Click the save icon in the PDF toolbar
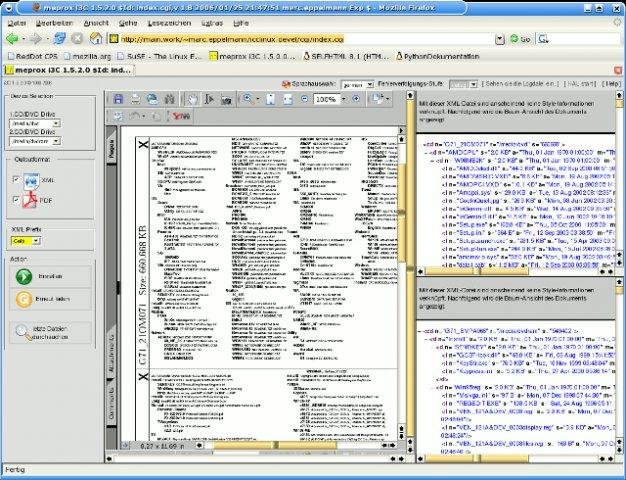626x480 pixels. (x=119, y=100)
